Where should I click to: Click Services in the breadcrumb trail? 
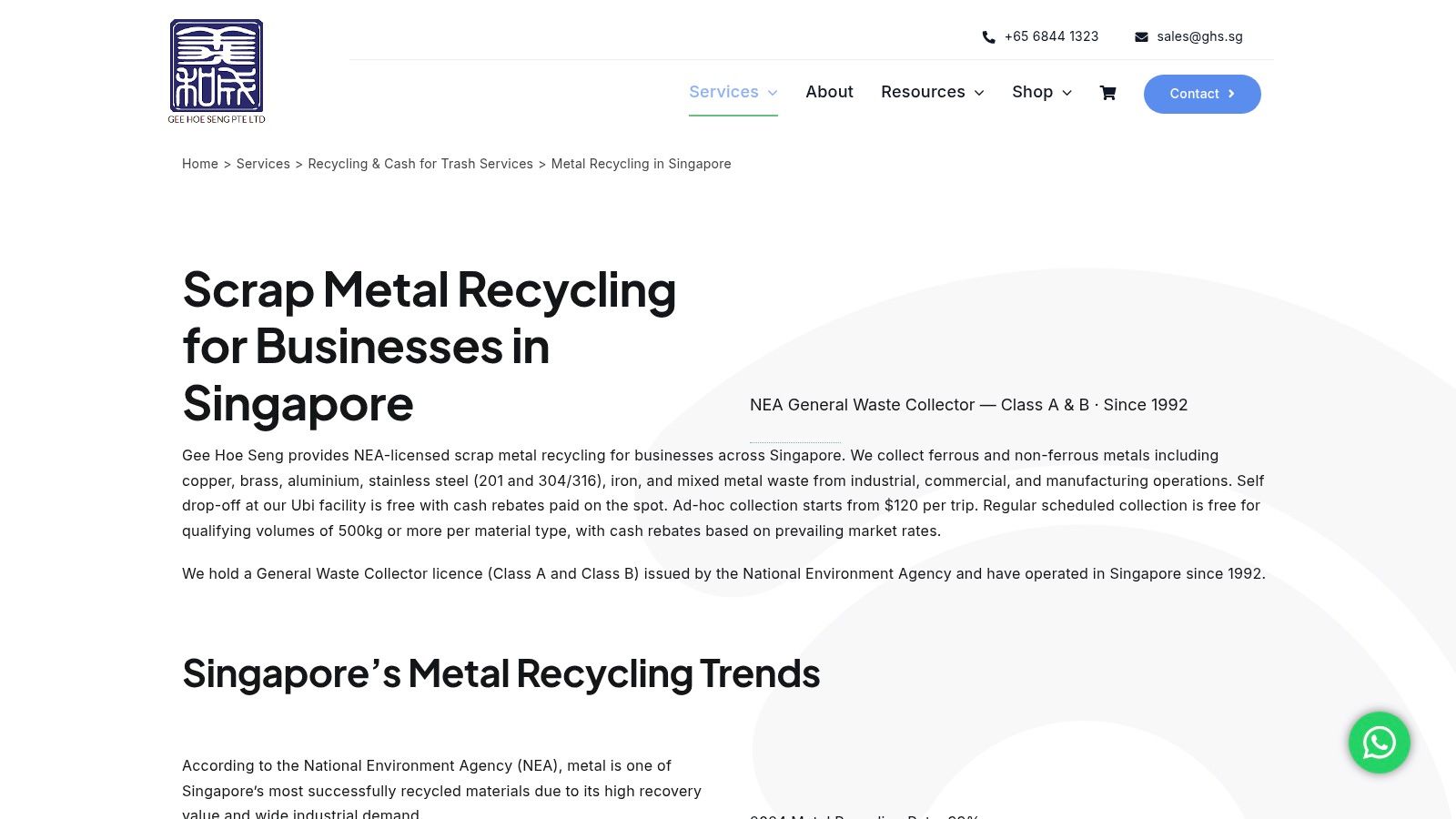pos(263,164)
